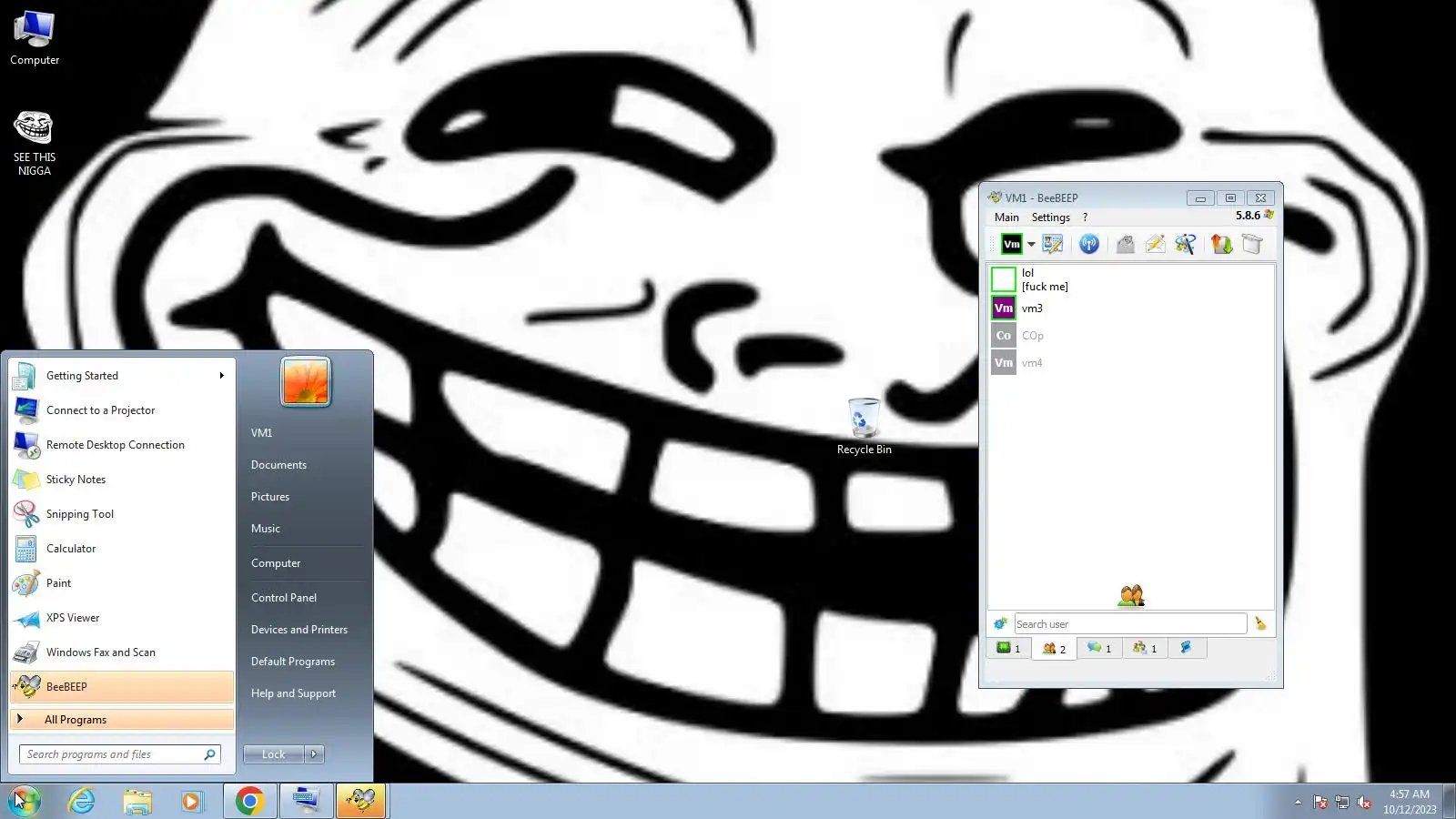Open Windows Media Player on taskbar
The height and width of the screenshot is (819, 1456).
pos(191,801)
